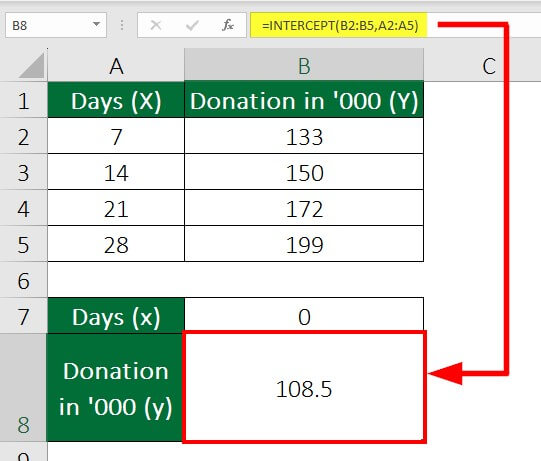Select column B header
Screen dimensions: 541x461
304,65
